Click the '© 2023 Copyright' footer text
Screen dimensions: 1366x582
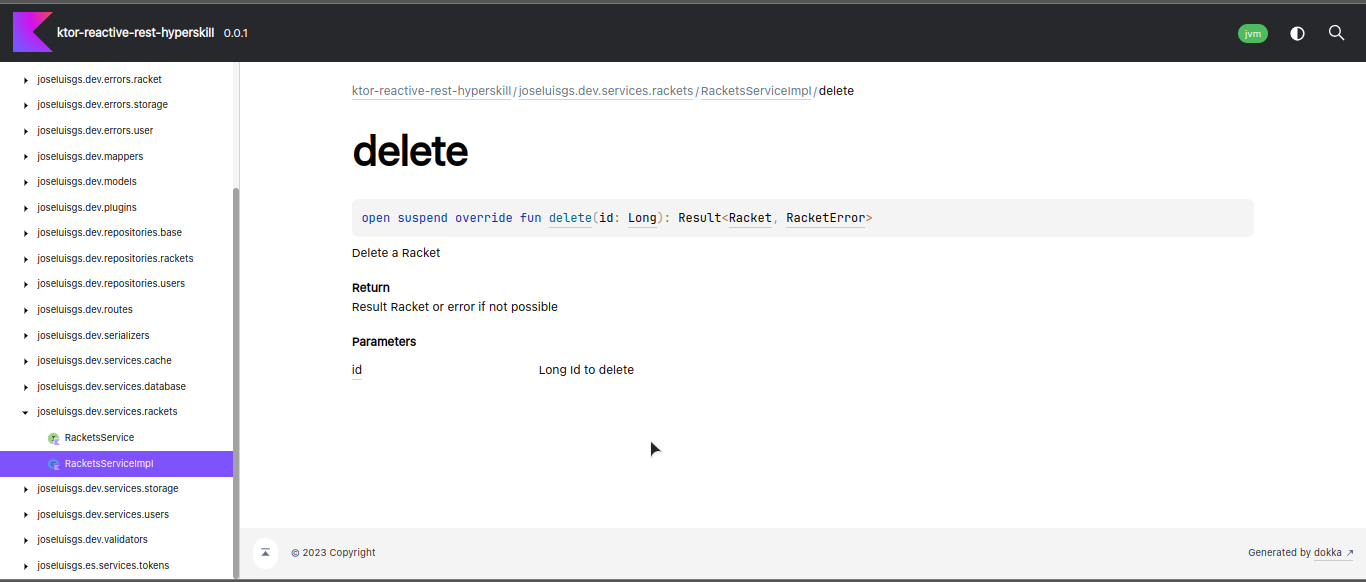(334, 553)
